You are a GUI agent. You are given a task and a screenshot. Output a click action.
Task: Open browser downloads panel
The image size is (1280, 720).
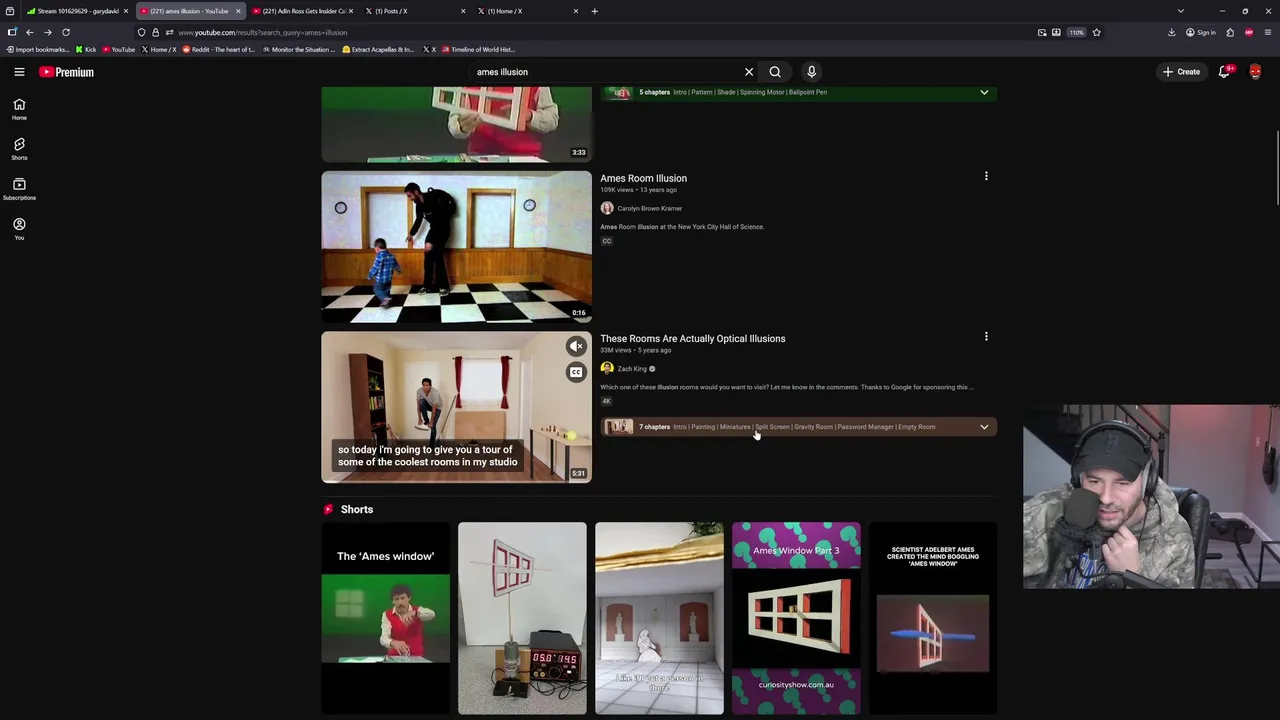[x=1171, y=32]
